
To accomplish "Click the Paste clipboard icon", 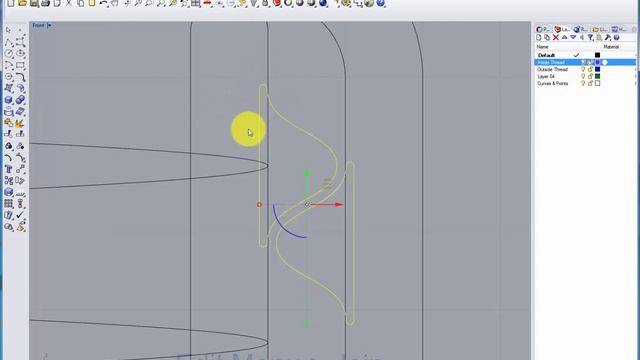I will [92, 3].
